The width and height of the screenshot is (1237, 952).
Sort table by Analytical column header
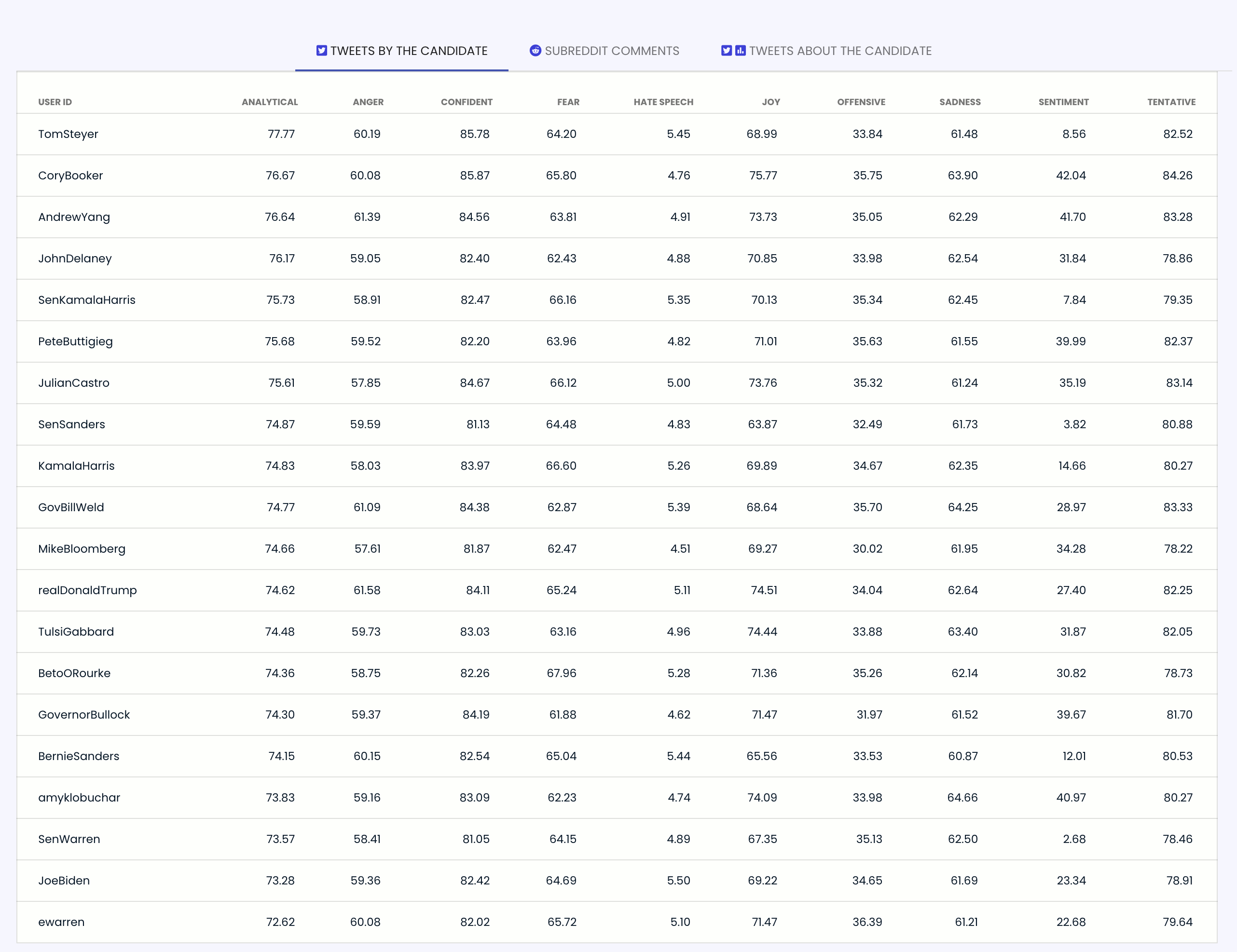[269, 102]
